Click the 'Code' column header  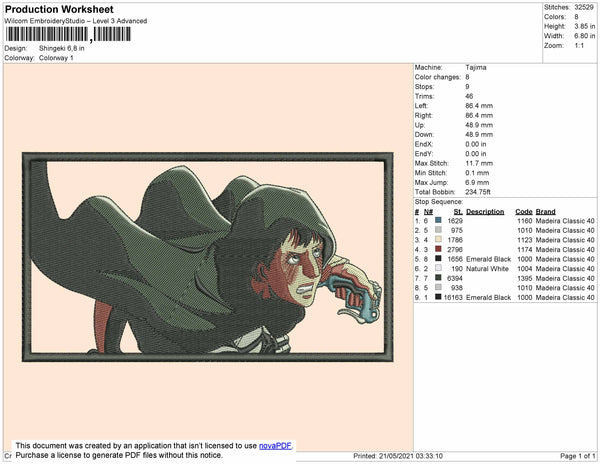pyautogui.click(x=524, y=212)
